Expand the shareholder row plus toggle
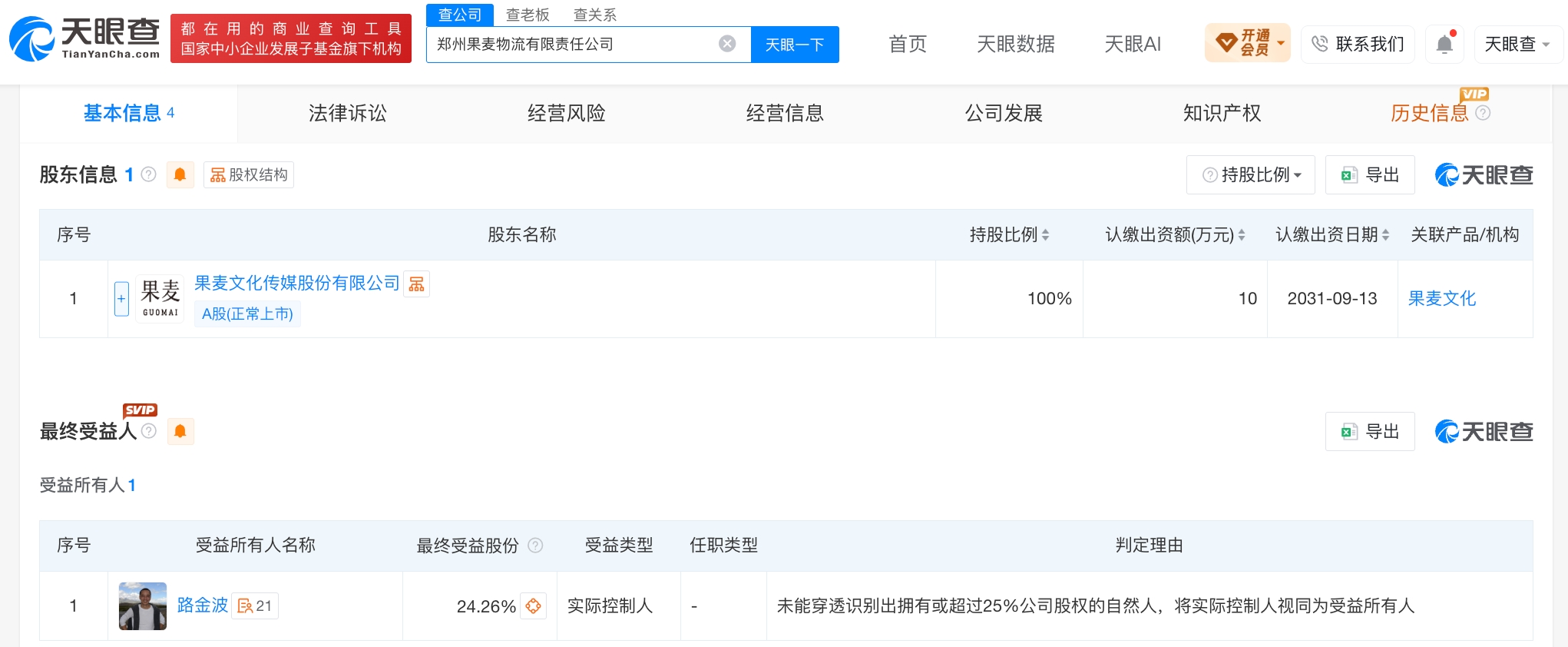 click(x=121, y=299)
